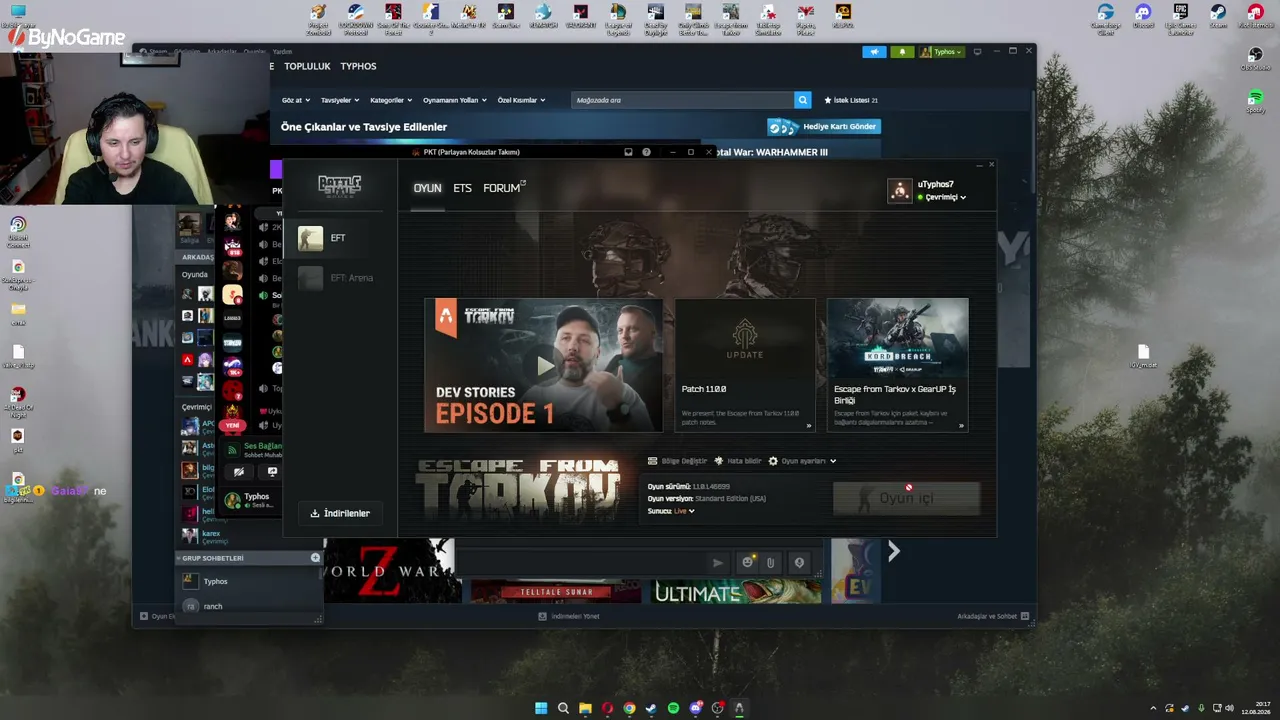Click the image icon in the PKT window title bar
1280x720 pixels.
click(x=628, y=152)
